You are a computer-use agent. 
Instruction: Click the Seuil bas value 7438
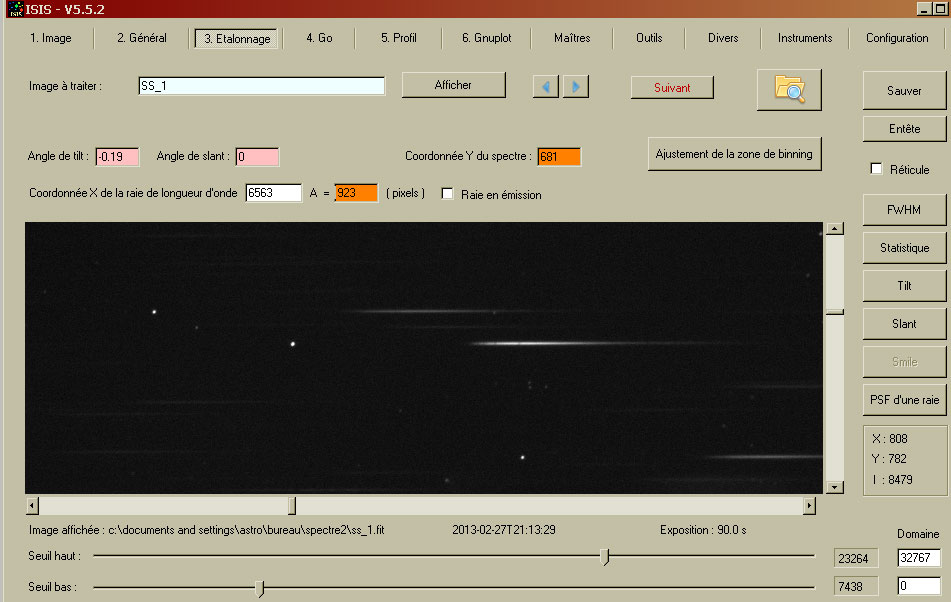pyautogui.click(x=855, y=586)
